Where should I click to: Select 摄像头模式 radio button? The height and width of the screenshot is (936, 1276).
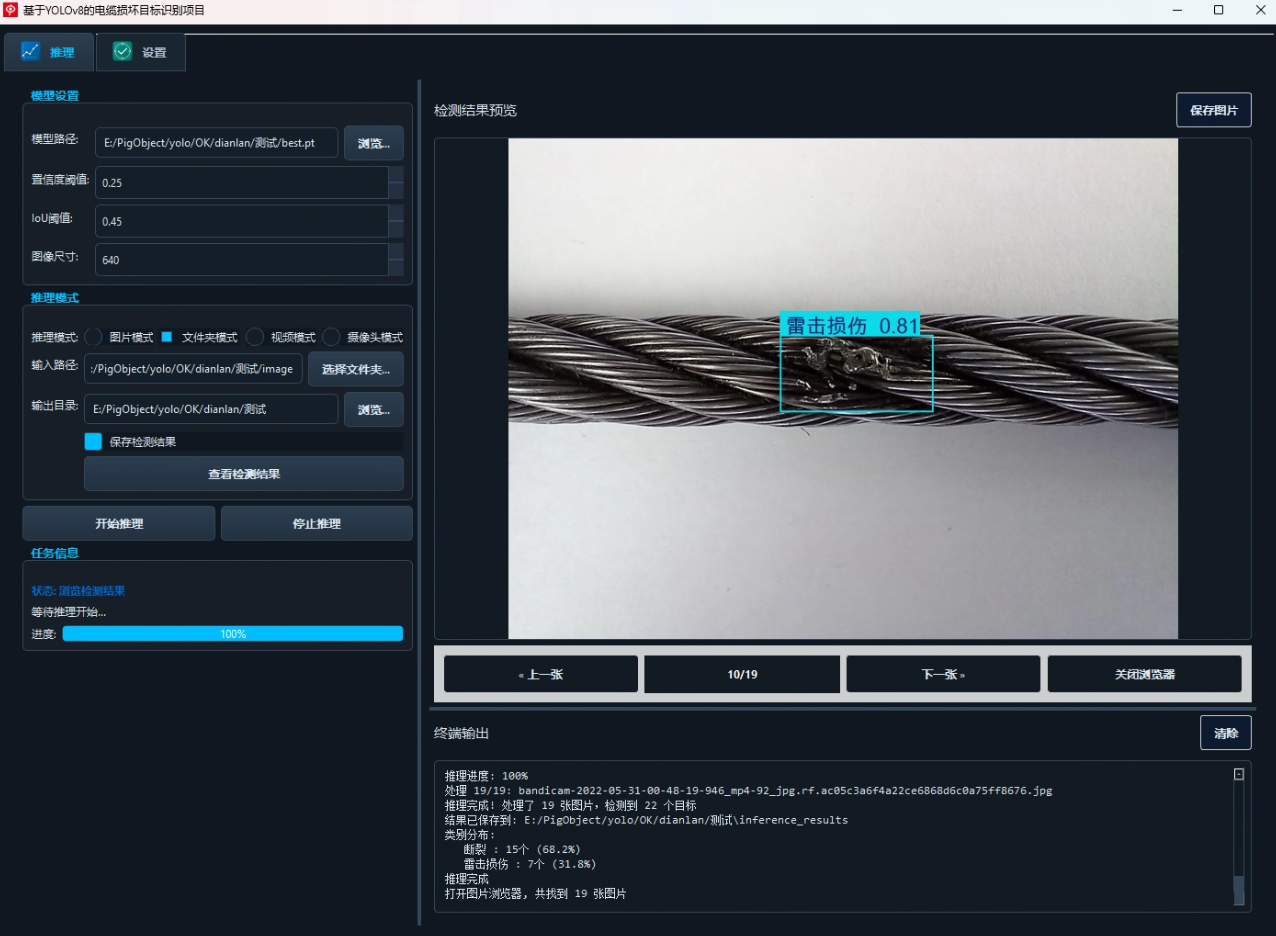tap(331, 337)
